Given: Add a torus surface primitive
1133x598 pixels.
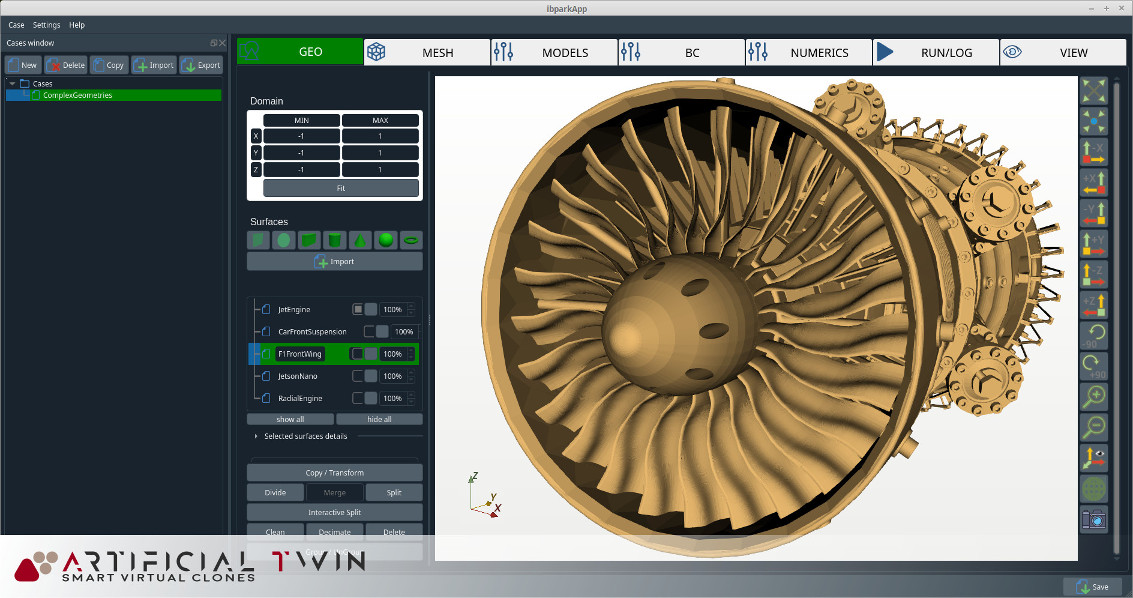Looking at the screenshot, I should pyautogui.click(x=411, y=240).
